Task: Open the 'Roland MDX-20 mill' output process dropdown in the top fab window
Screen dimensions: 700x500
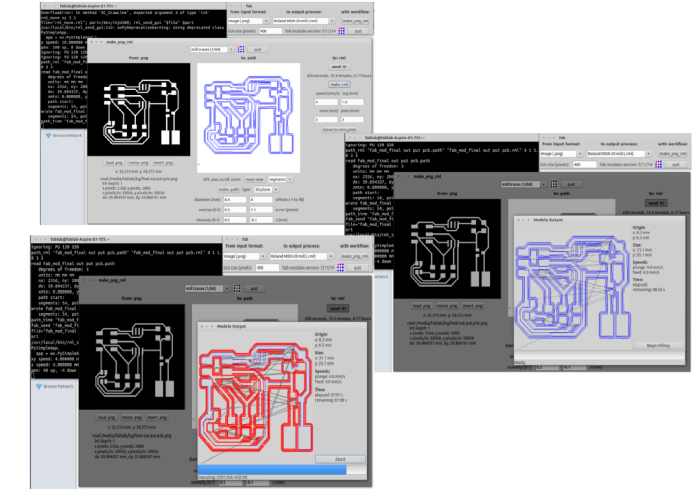Action: [304, 21]
